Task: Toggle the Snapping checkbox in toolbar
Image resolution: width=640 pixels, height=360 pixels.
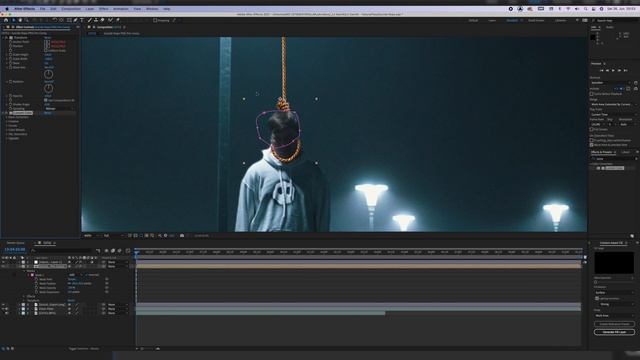Action: (155, 20)
